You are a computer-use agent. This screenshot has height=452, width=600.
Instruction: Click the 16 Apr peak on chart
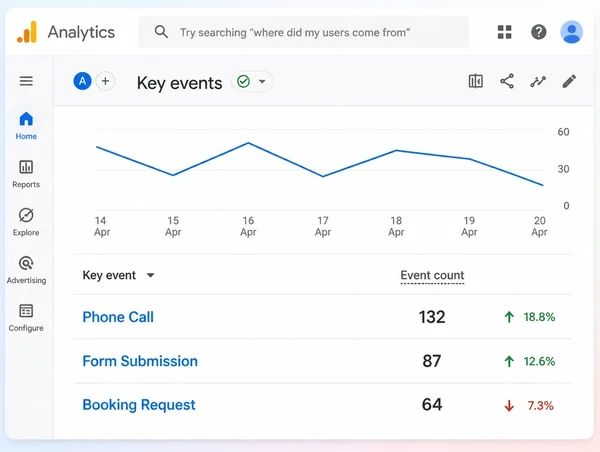pos(248,143)
